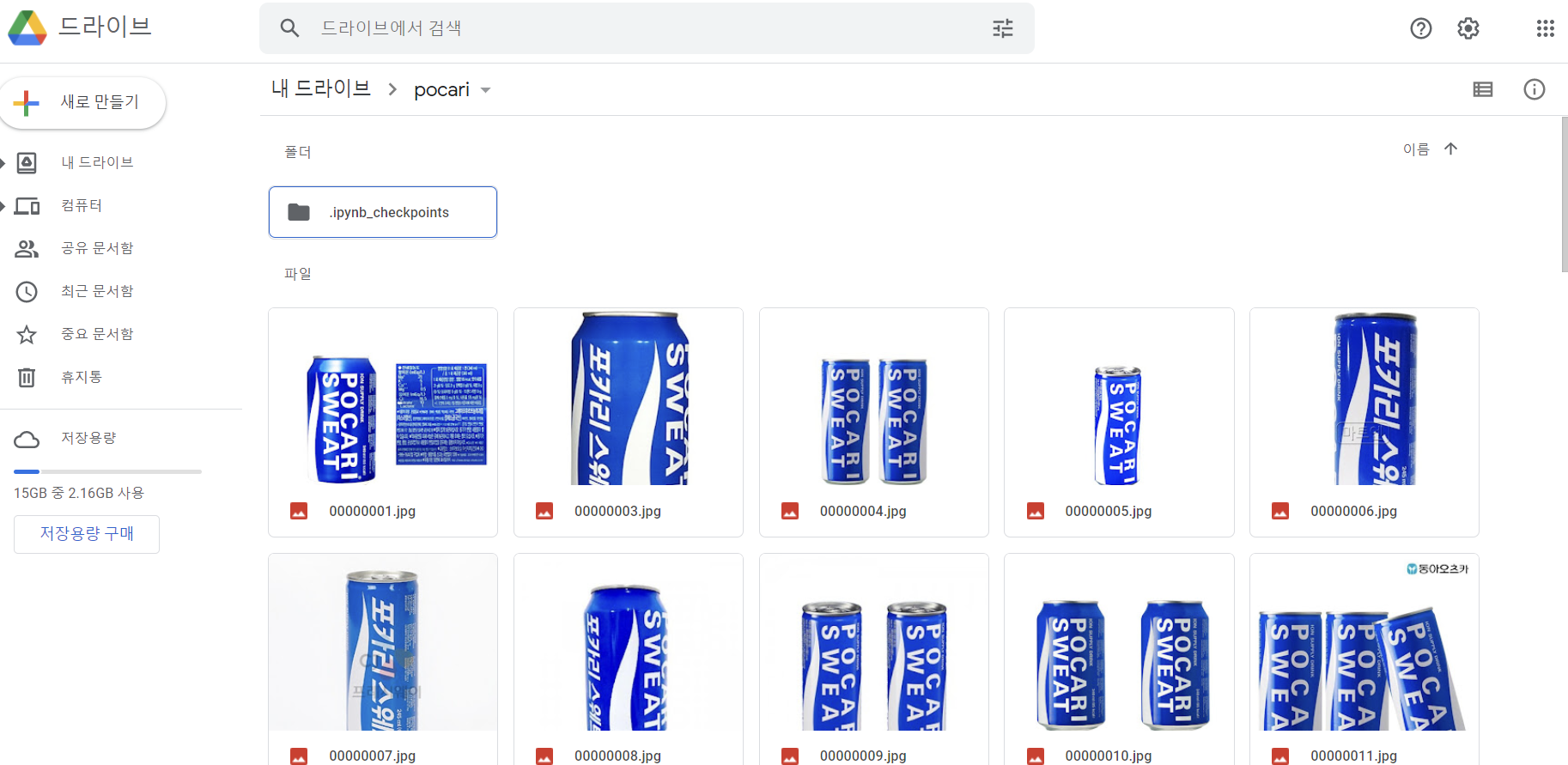Click the shared people icon

pos(27,248)
